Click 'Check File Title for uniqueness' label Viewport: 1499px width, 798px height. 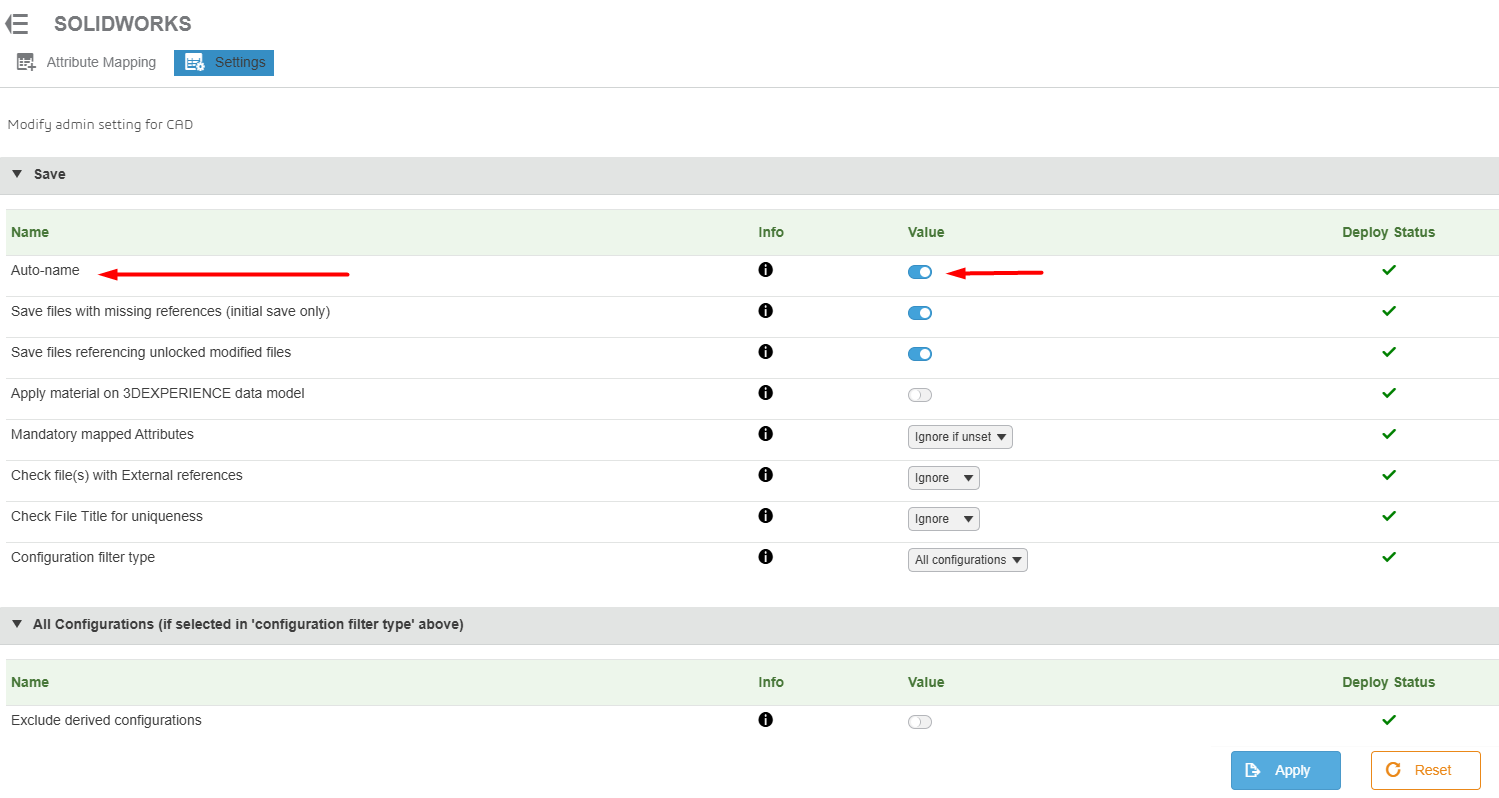pyautogui.click(x=107, y=516)
